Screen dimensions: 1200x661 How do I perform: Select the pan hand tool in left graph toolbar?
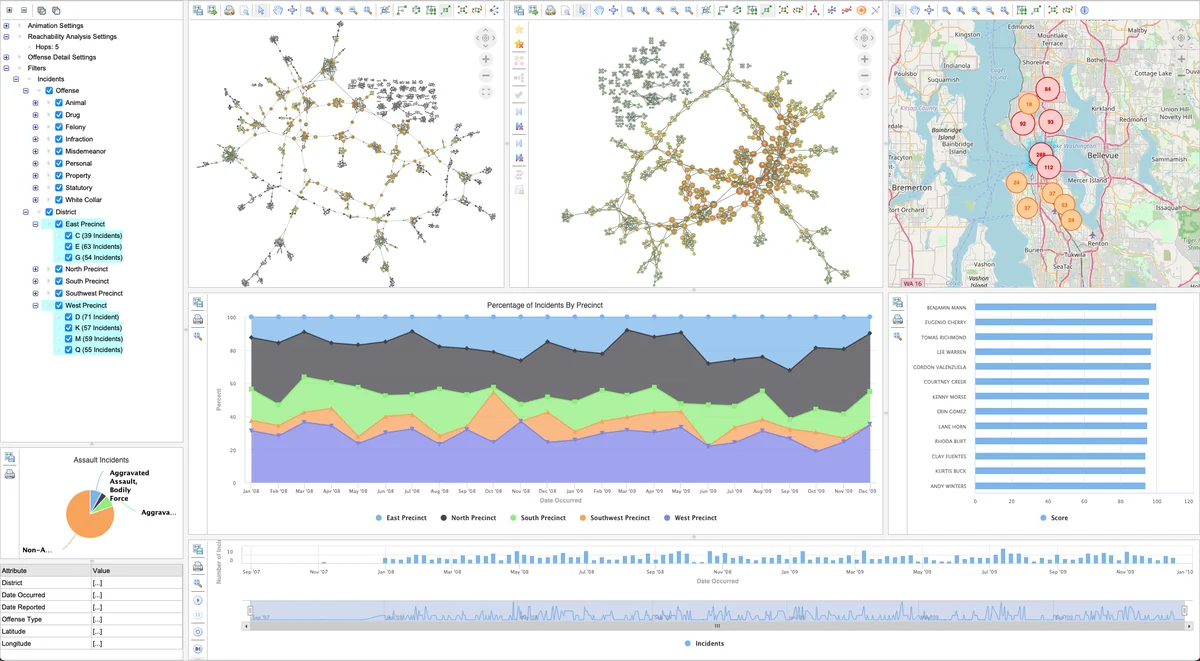[x=276, y=10]
